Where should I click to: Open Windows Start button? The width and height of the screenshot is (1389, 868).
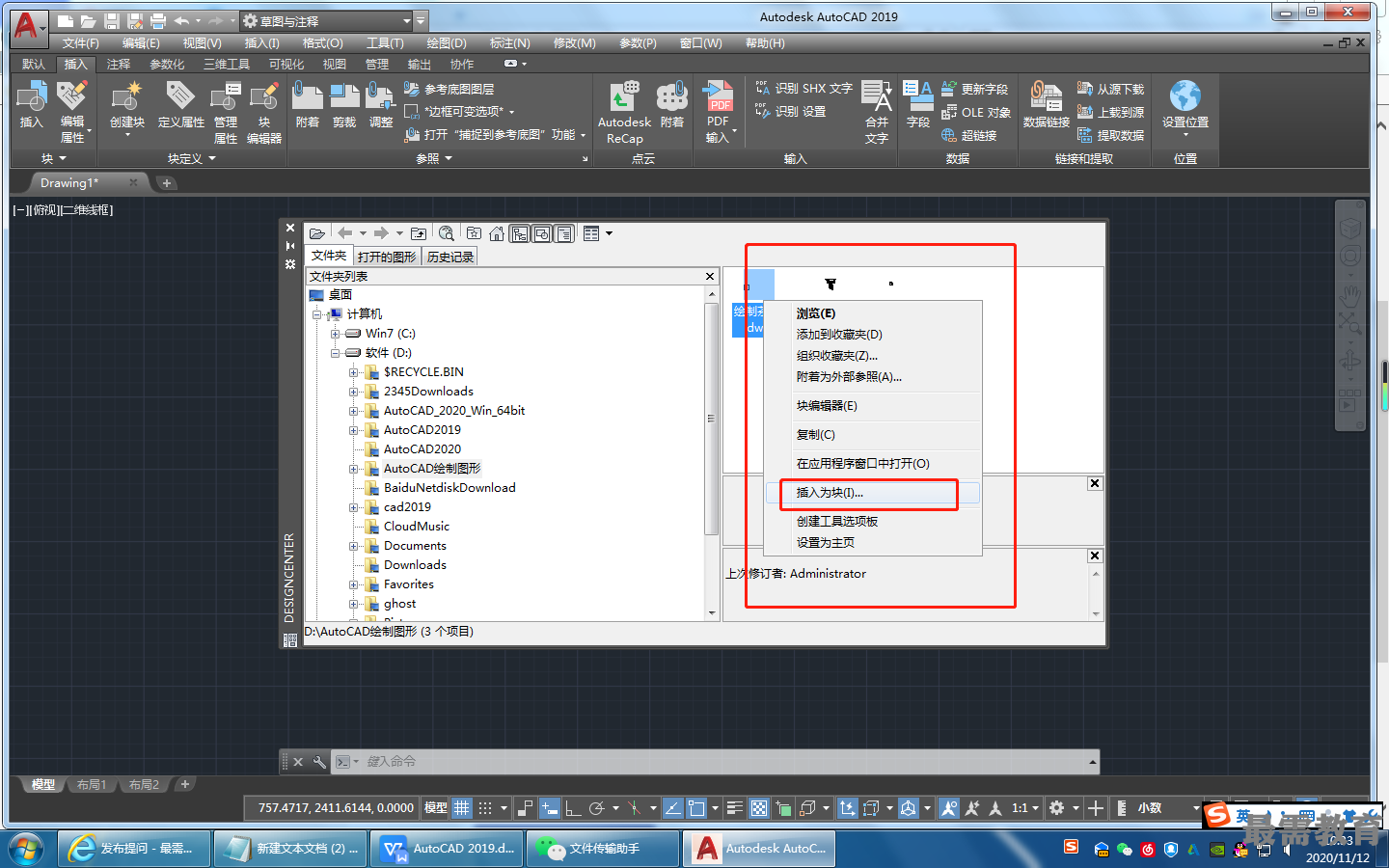point(26,849)
